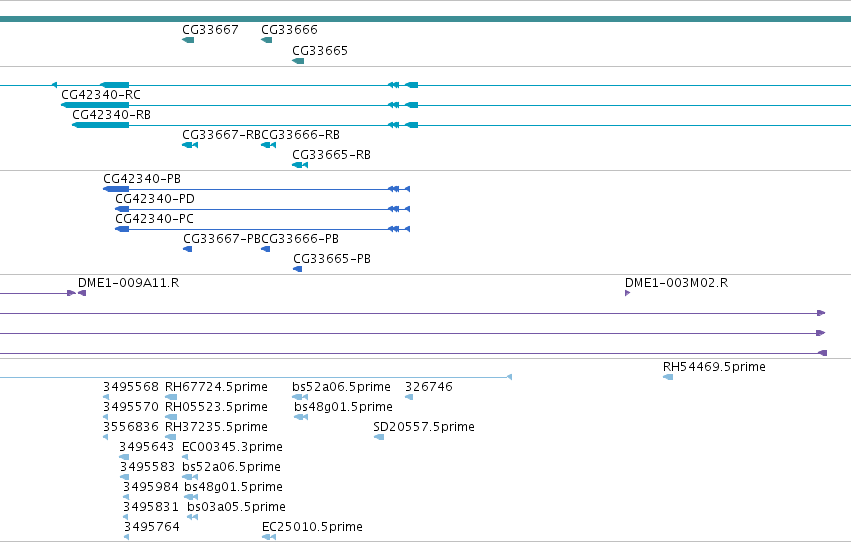
Task: Click the EC25010.5prime EST label
Action: [312, 528]
